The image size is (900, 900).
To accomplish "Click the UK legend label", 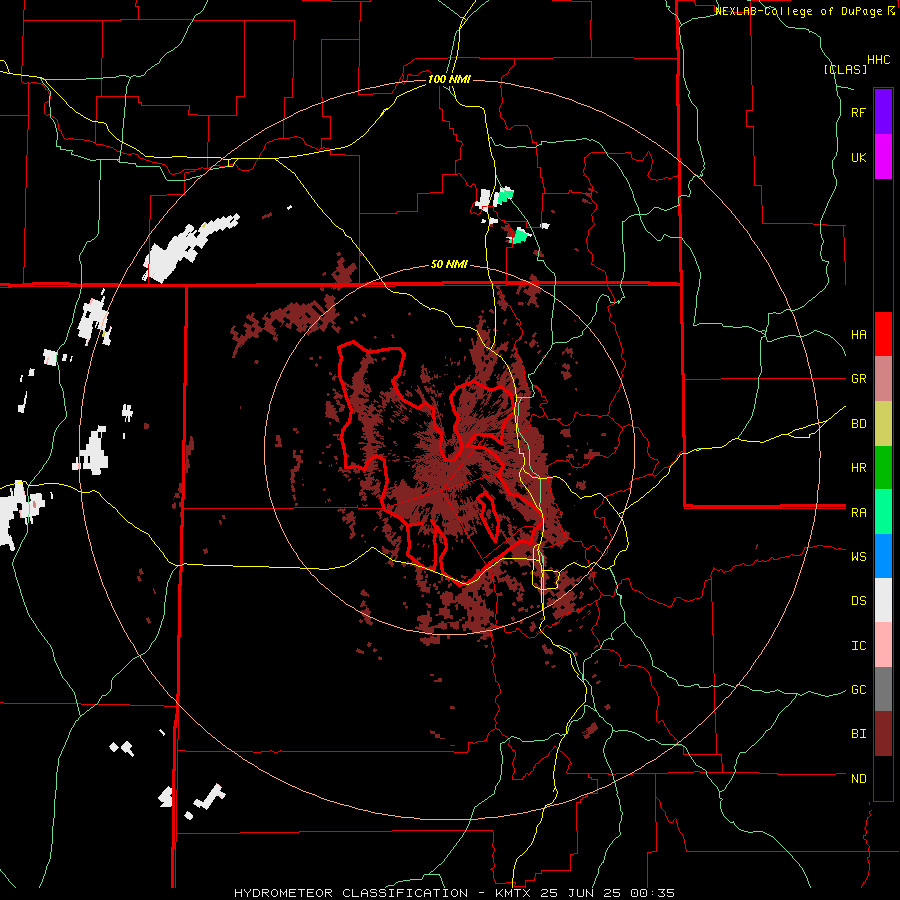I will (x=858, y=157).
